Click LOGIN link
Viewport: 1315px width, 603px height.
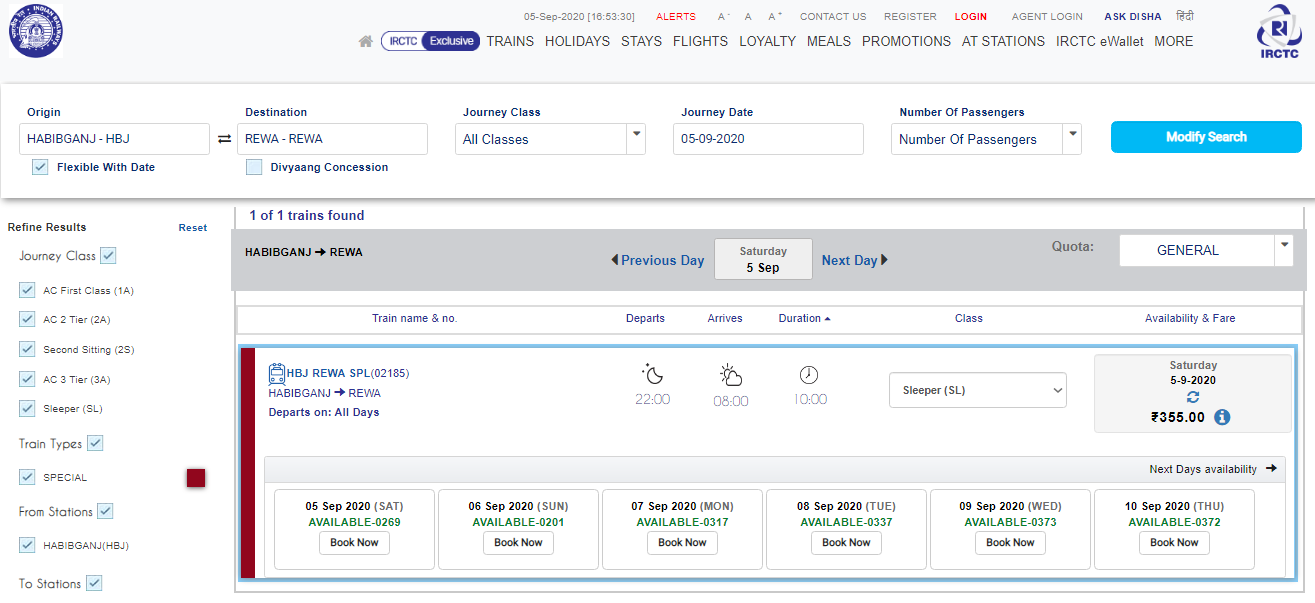[x=970, y=17]
